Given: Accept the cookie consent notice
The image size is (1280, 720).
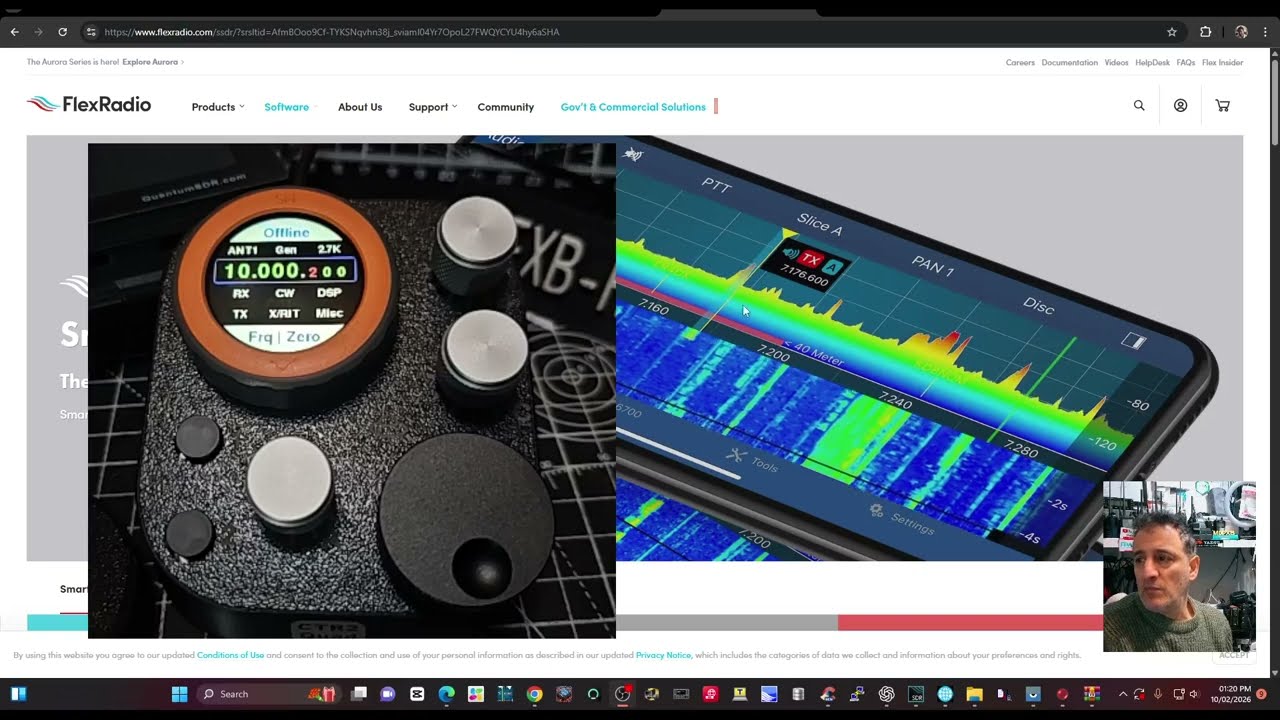Looking at the screenshot, I should click(1234, 655).
